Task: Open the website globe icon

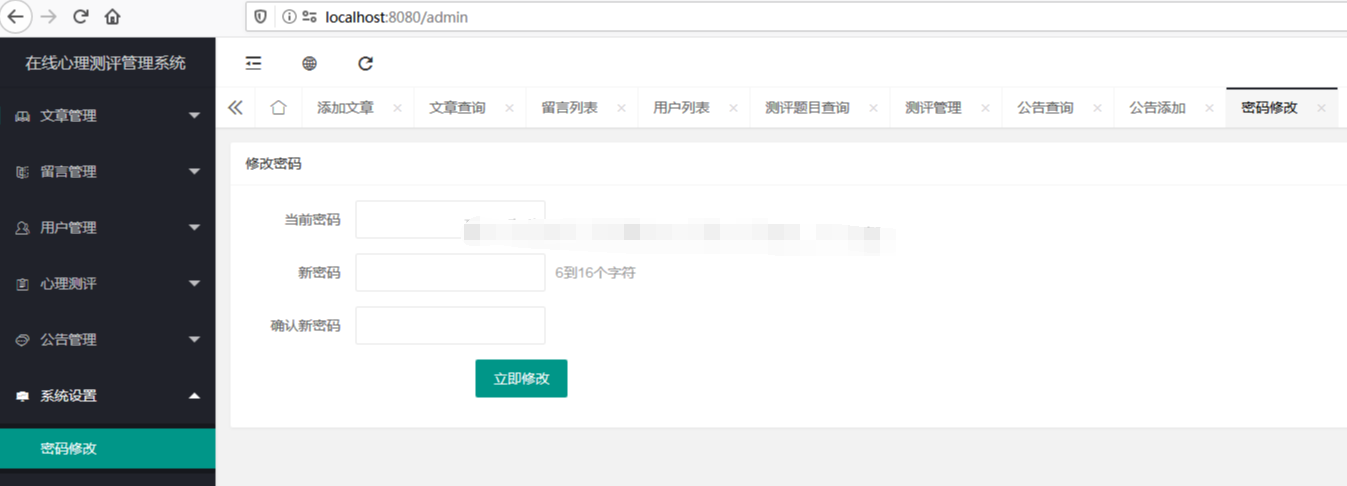Action: pos(310,63)
